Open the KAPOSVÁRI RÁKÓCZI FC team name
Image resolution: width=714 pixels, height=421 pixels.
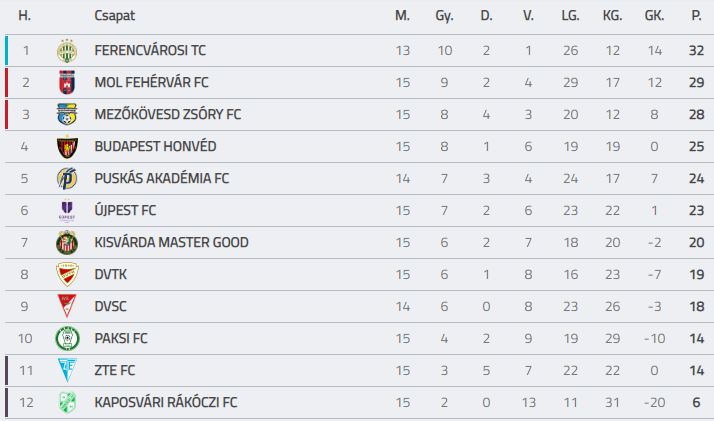[166, 402]
